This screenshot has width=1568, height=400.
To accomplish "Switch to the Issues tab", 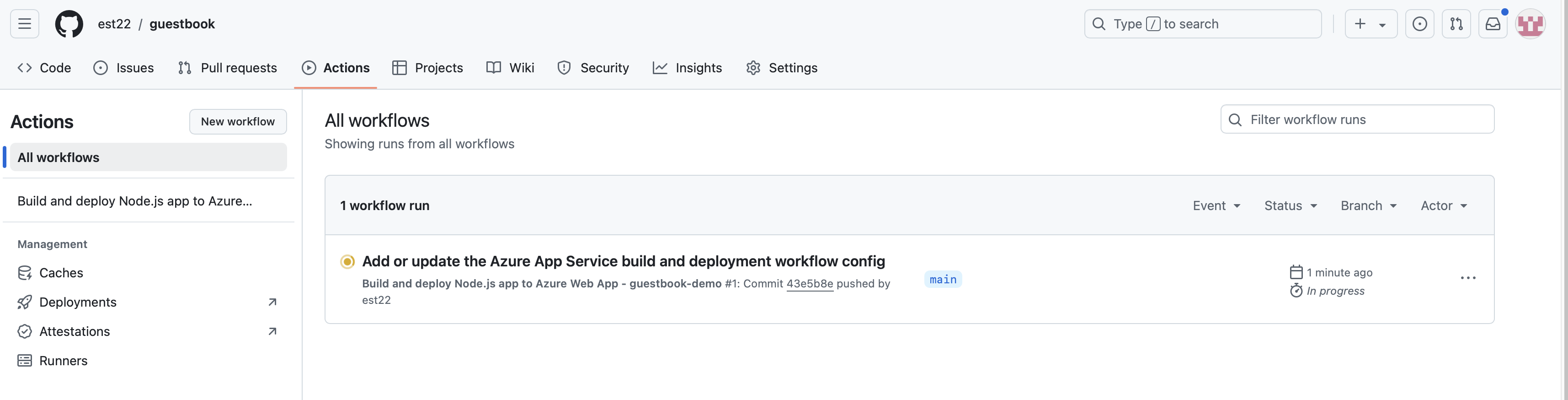I will click(123, 68).
